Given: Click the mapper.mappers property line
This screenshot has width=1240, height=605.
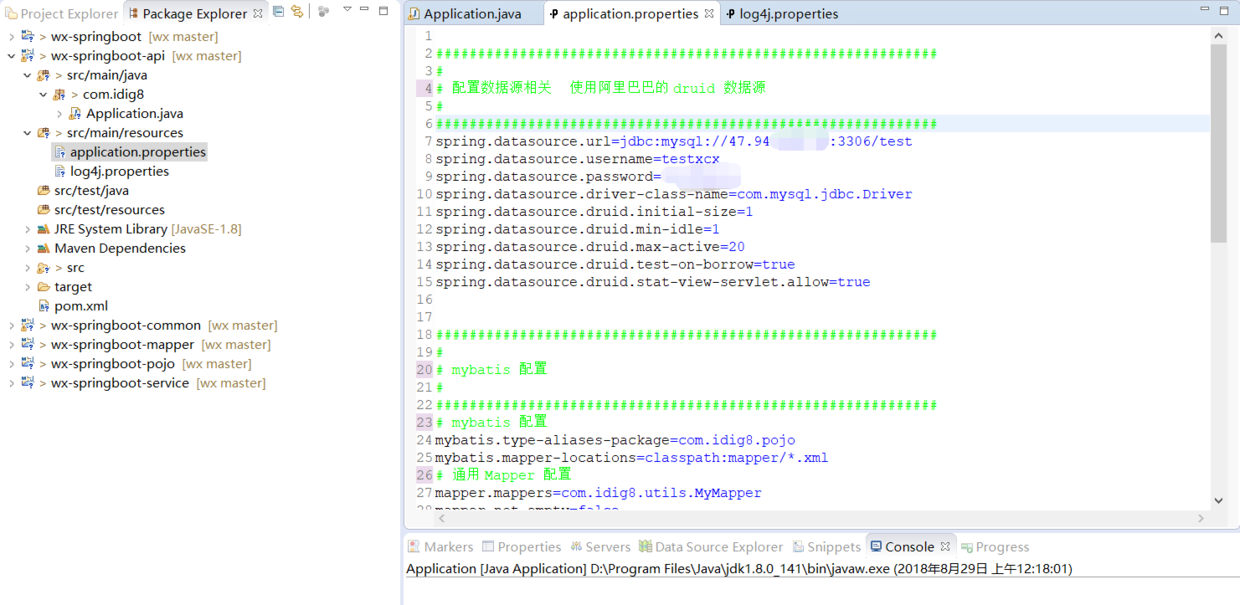Looking at the screenshot, I should point(598,493).
